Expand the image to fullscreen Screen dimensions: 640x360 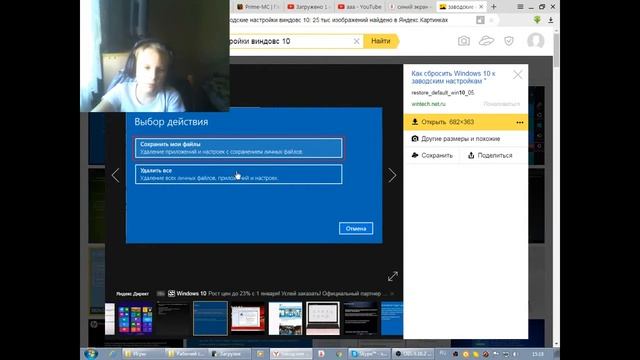[393, 276]
